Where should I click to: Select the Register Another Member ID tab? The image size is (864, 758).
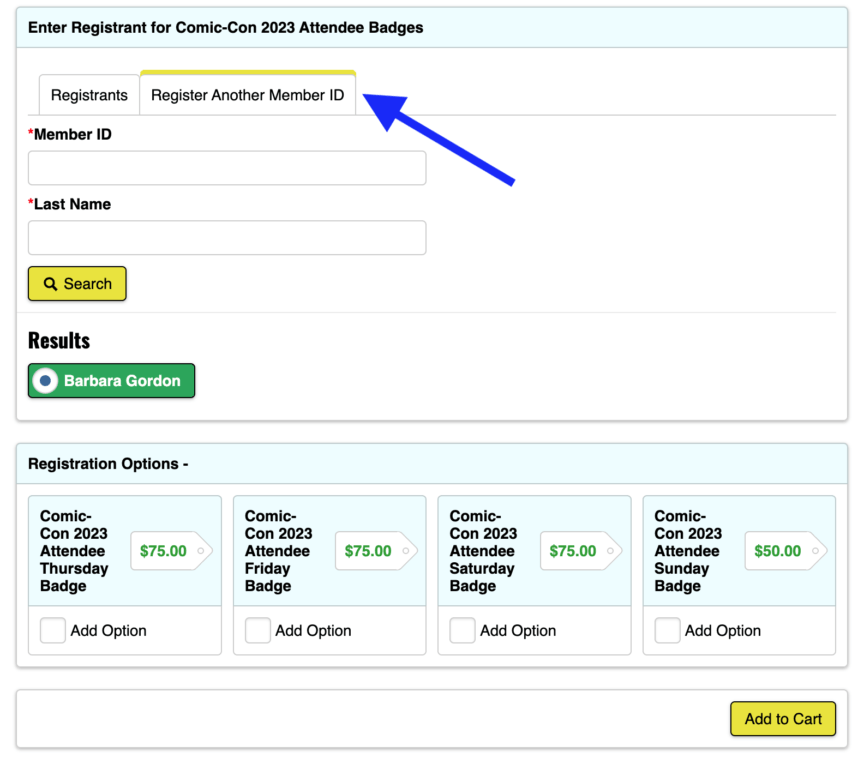click(247, 94)
